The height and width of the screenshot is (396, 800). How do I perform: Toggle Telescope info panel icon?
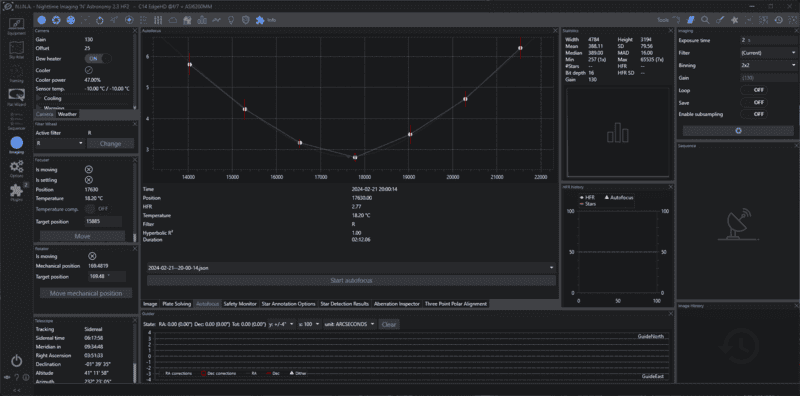click(x=114, y=20)
